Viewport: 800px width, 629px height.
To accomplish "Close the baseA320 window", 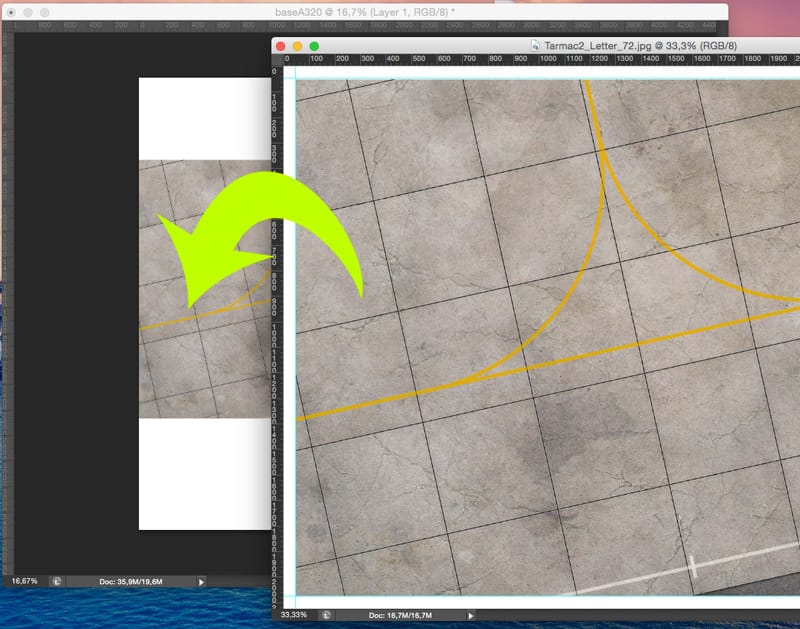I will (11, 12).
